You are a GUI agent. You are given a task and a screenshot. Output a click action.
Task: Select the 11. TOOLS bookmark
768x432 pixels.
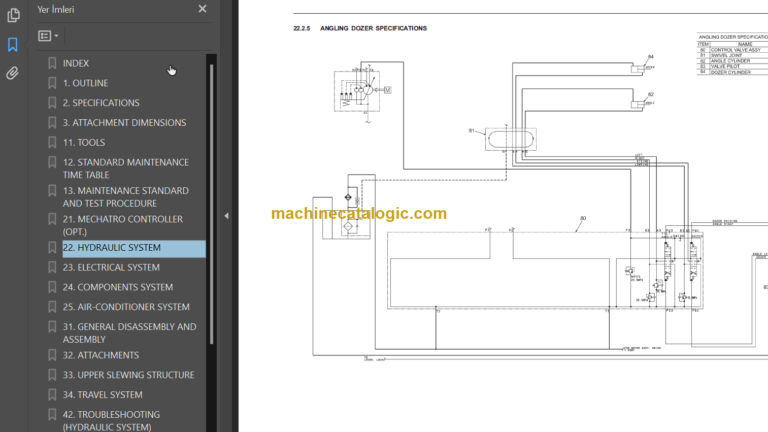(x=84, y=143)
